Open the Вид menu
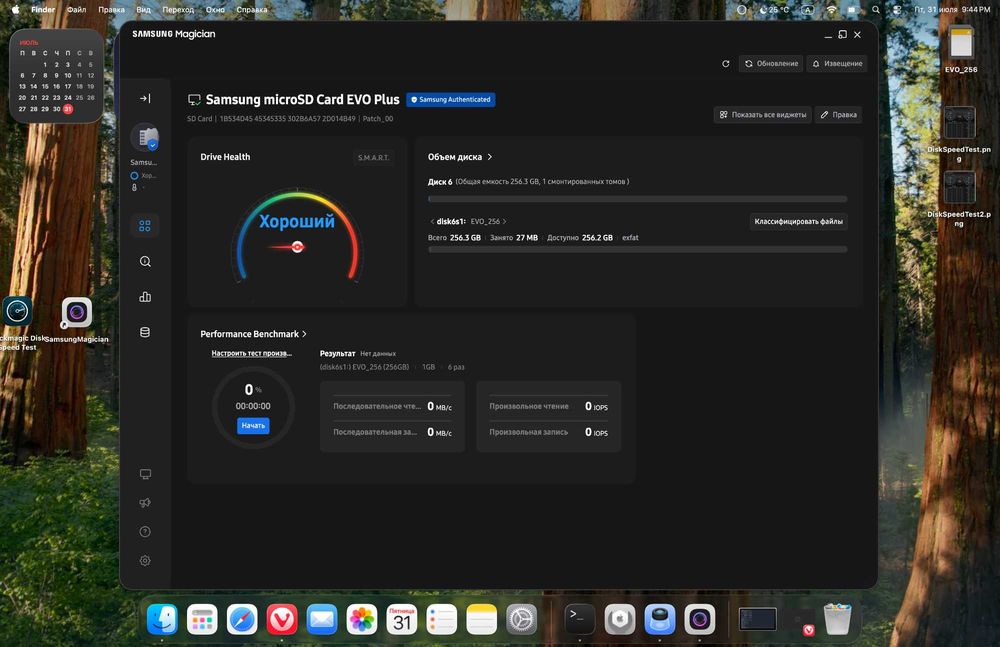Viewport: 1000px width, 647px height. click(x=143, y=10)
